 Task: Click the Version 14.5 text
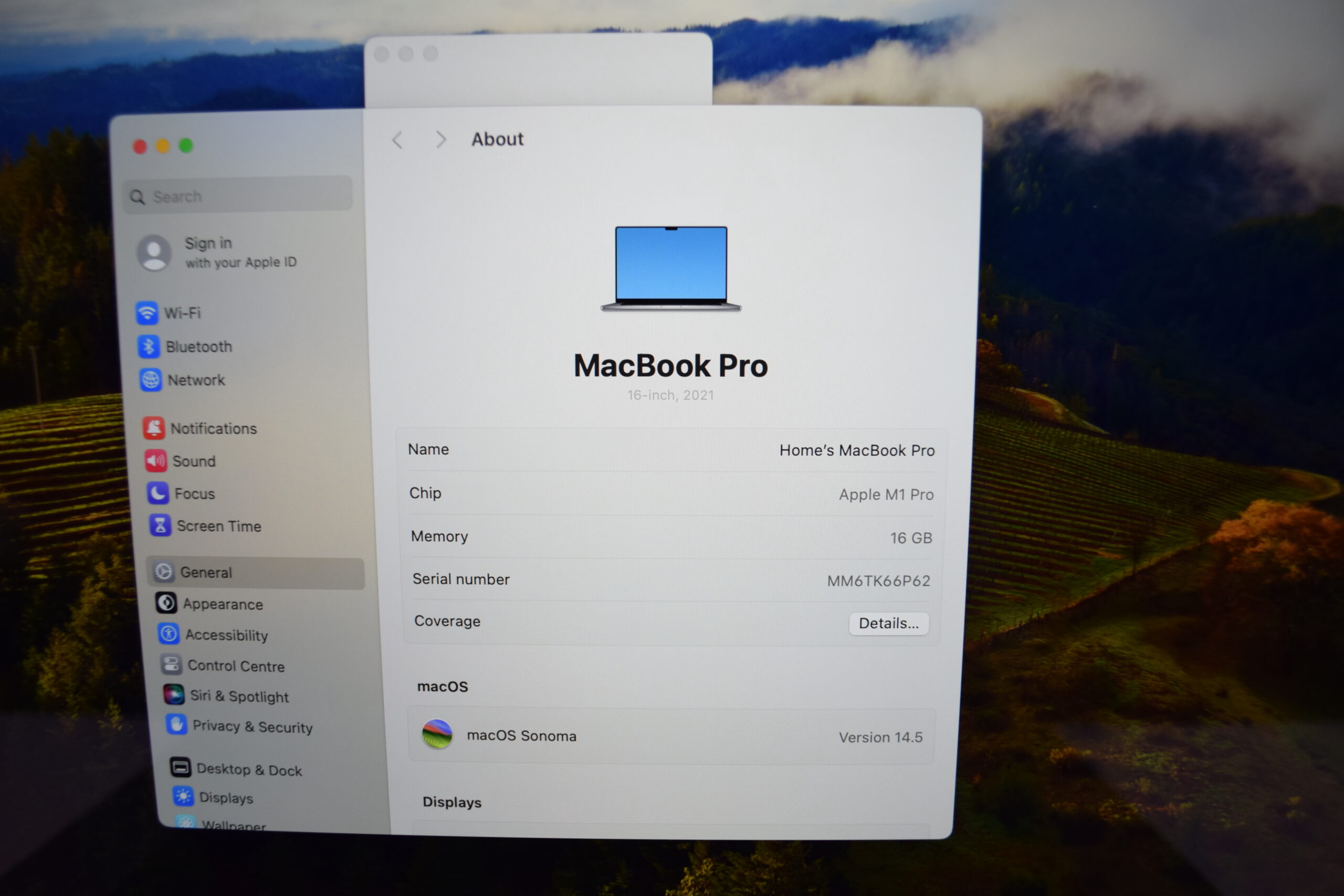pyautogui.click(x=880, y=737)
